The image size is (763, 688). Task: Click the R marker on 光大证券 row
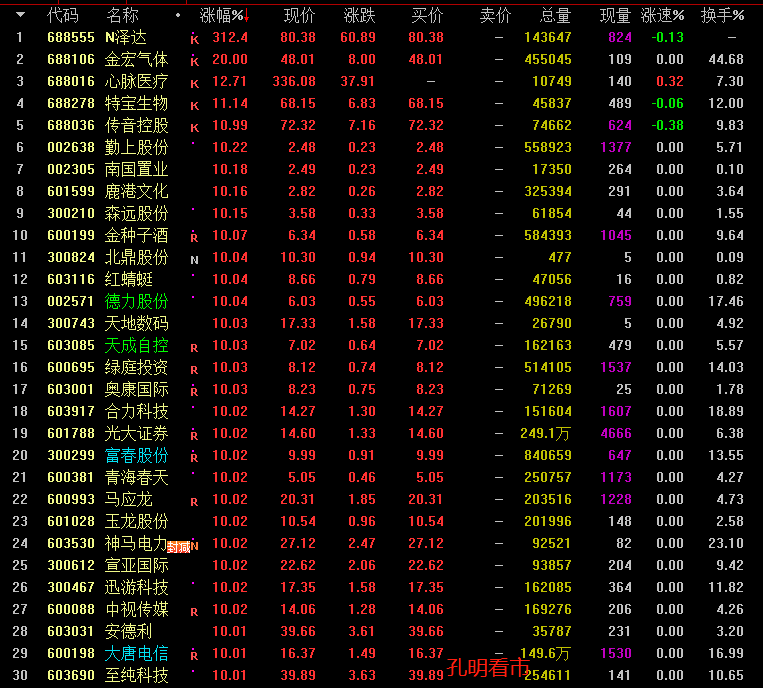(x=194, y=435)
